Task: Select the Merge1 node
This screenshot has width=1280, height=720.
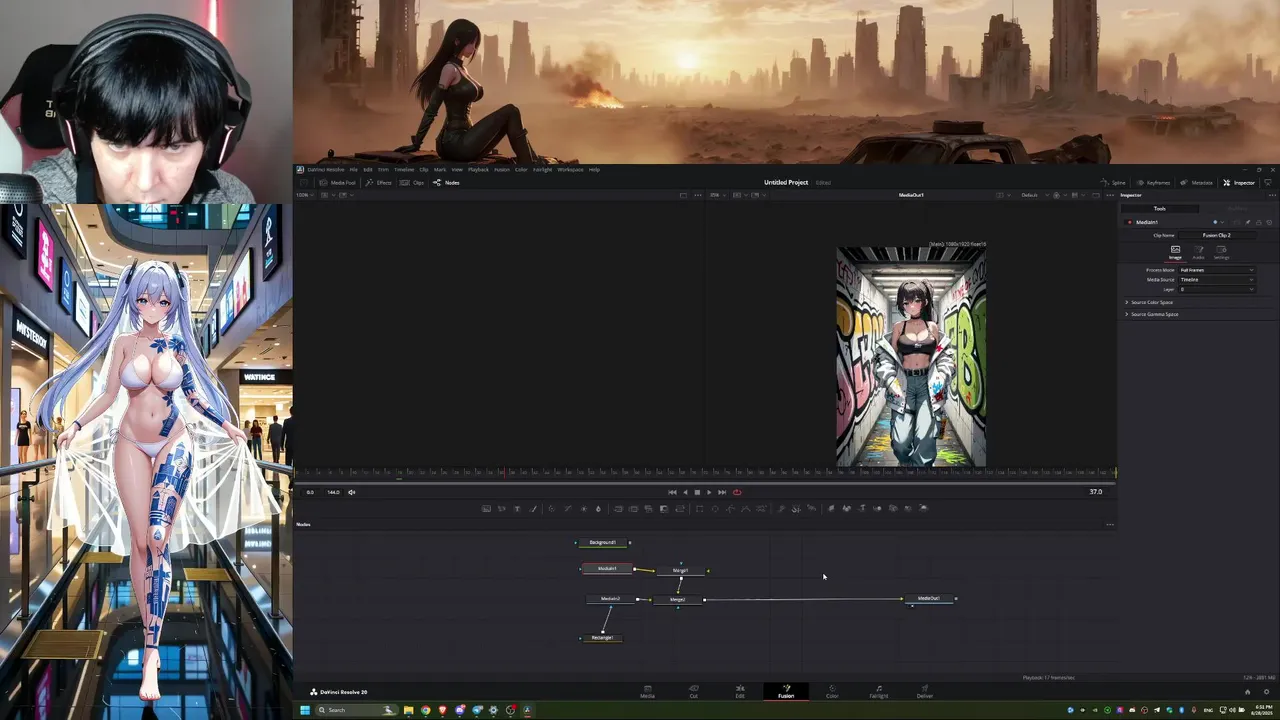Action: tap(680, 570)
